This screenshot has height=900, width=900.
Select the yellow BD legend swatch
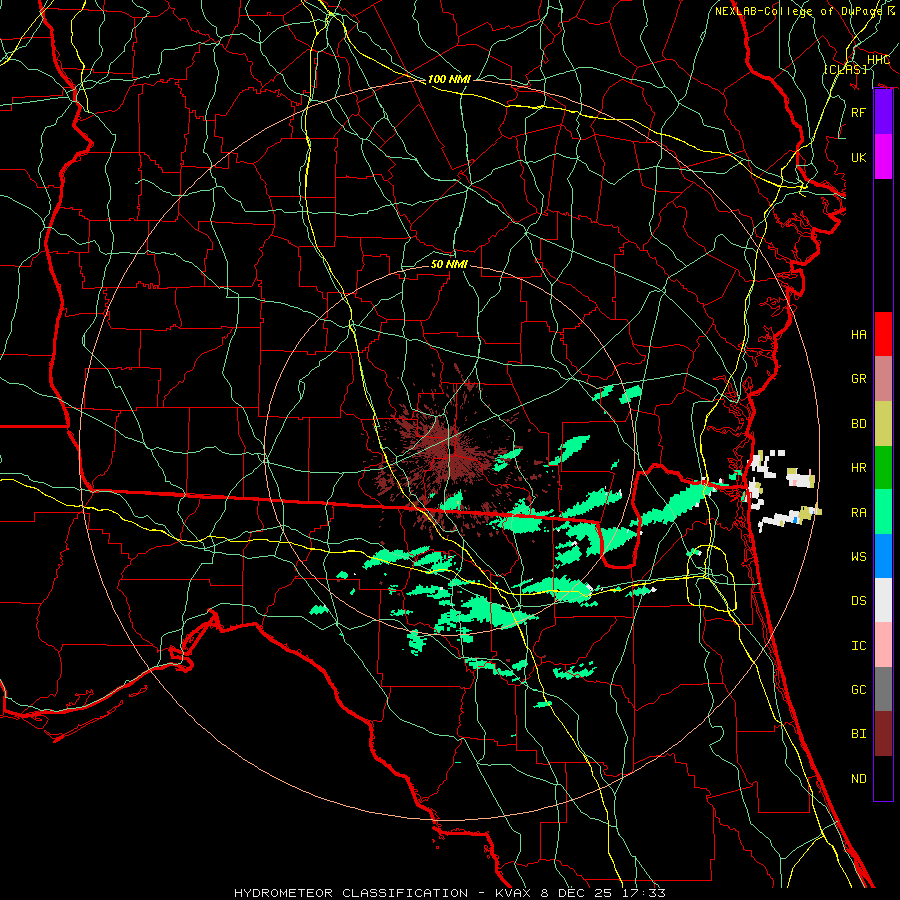click(883, 424)
